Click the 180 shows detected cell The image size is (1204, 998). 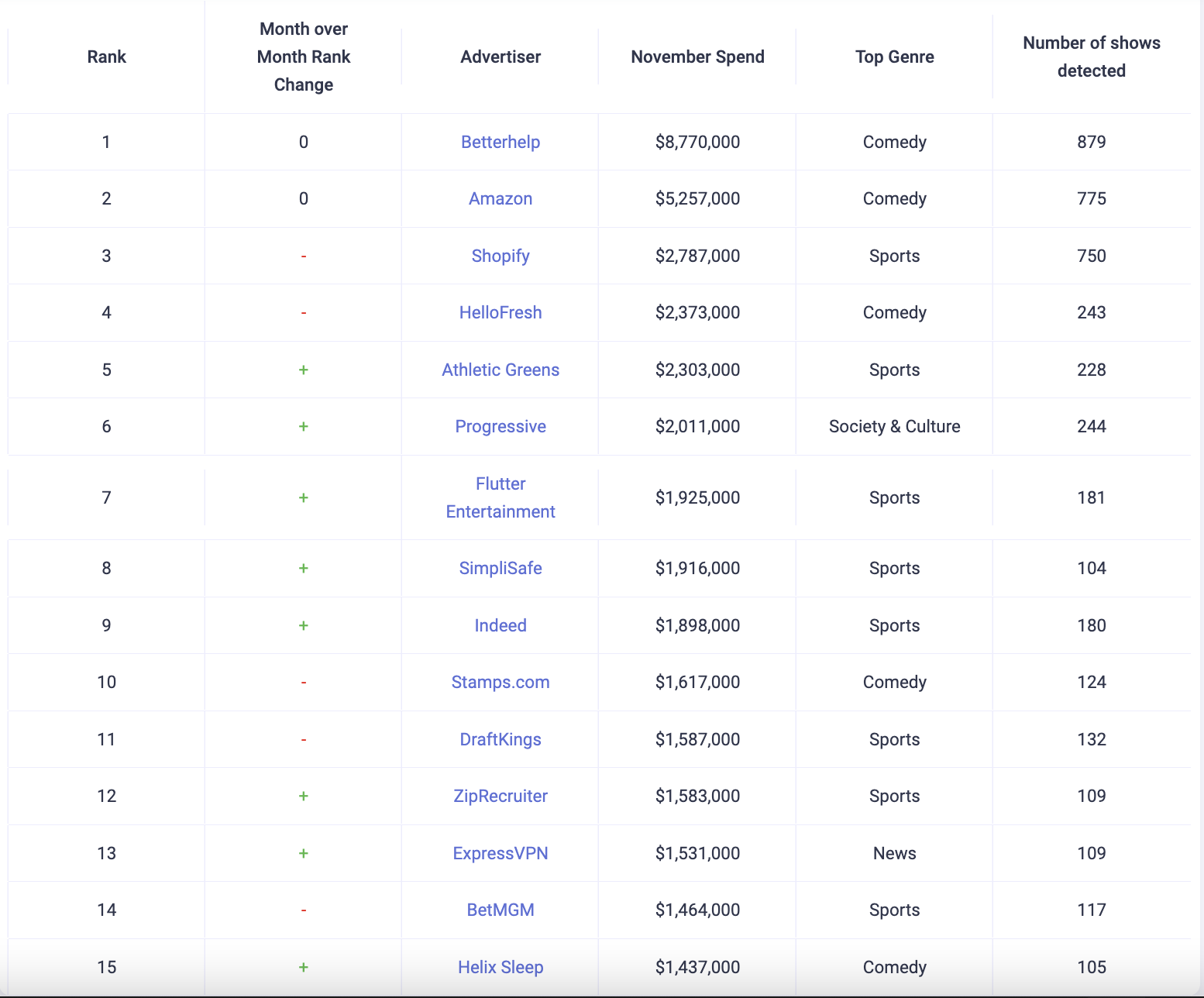[1092, 625]
